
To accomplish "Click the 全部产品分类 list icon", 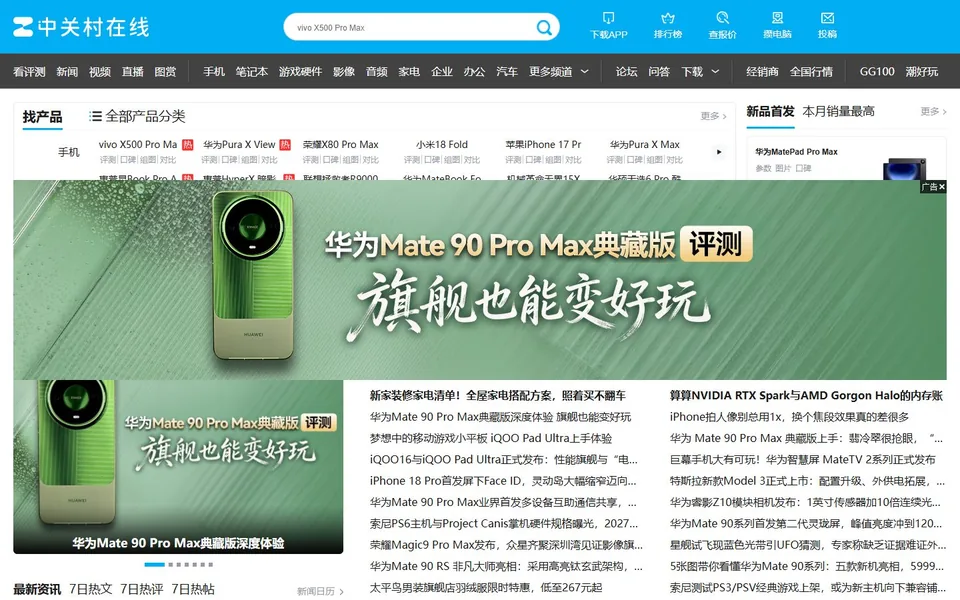I will click(x=95, y=116).
